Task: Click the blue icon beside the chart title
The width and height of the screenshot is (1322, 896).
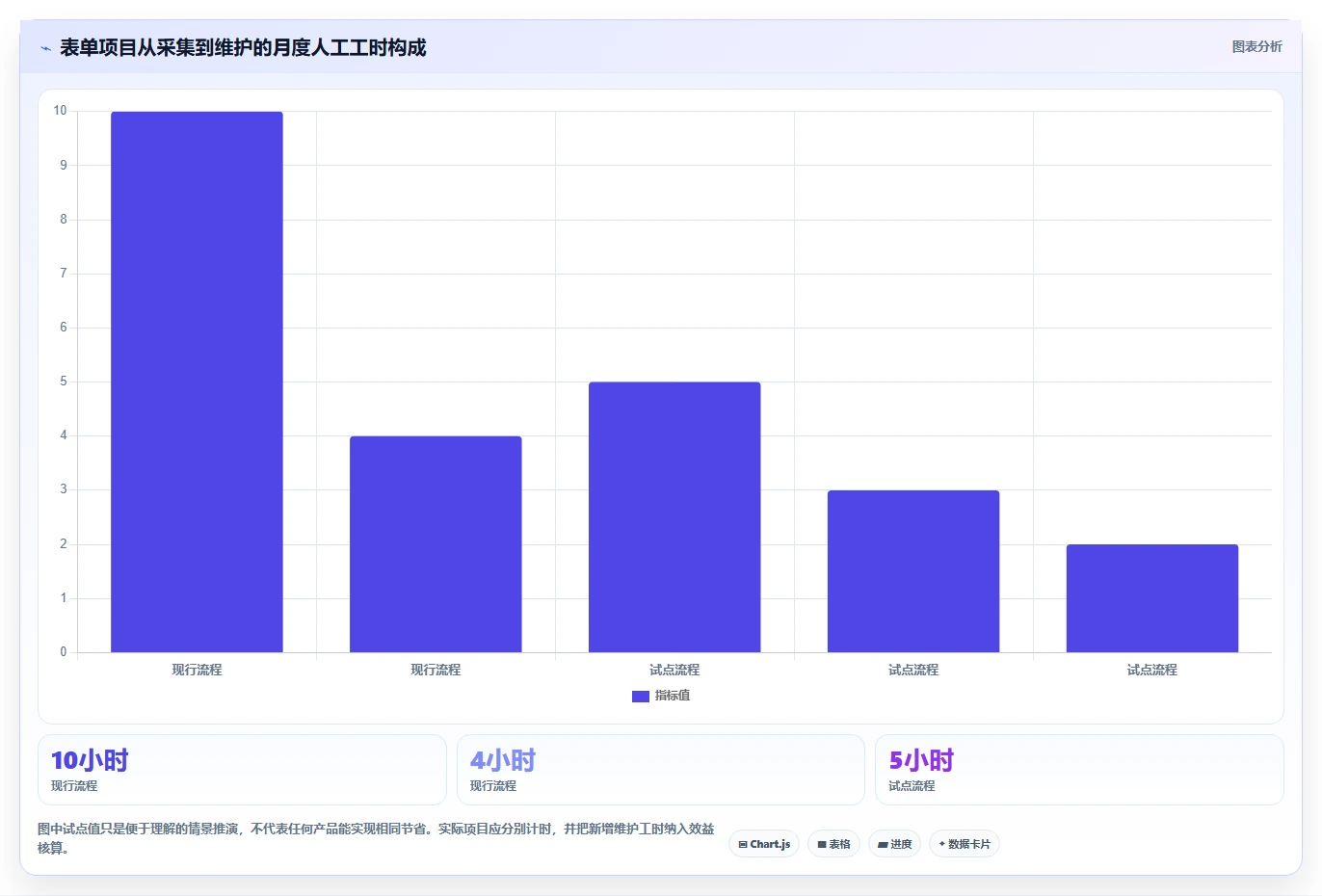Action: point(45,48)
